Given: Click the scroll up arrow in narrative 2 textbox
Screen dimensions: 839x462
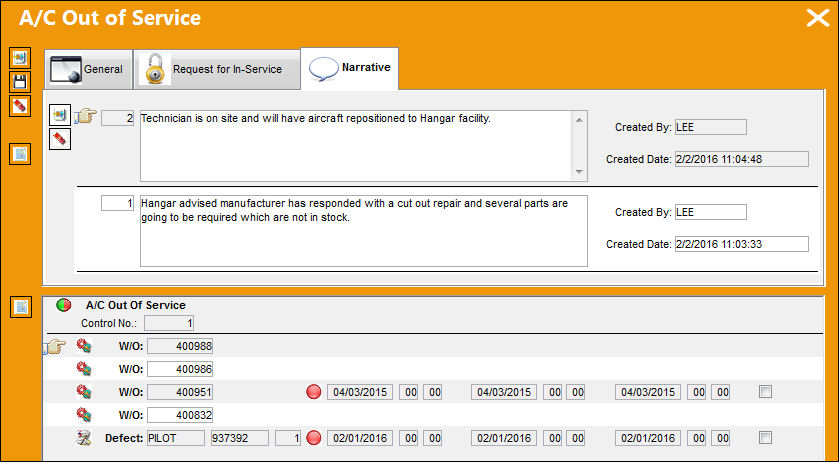Looking at the screenshot, I should pyautogui.click(x=579, y=120).
